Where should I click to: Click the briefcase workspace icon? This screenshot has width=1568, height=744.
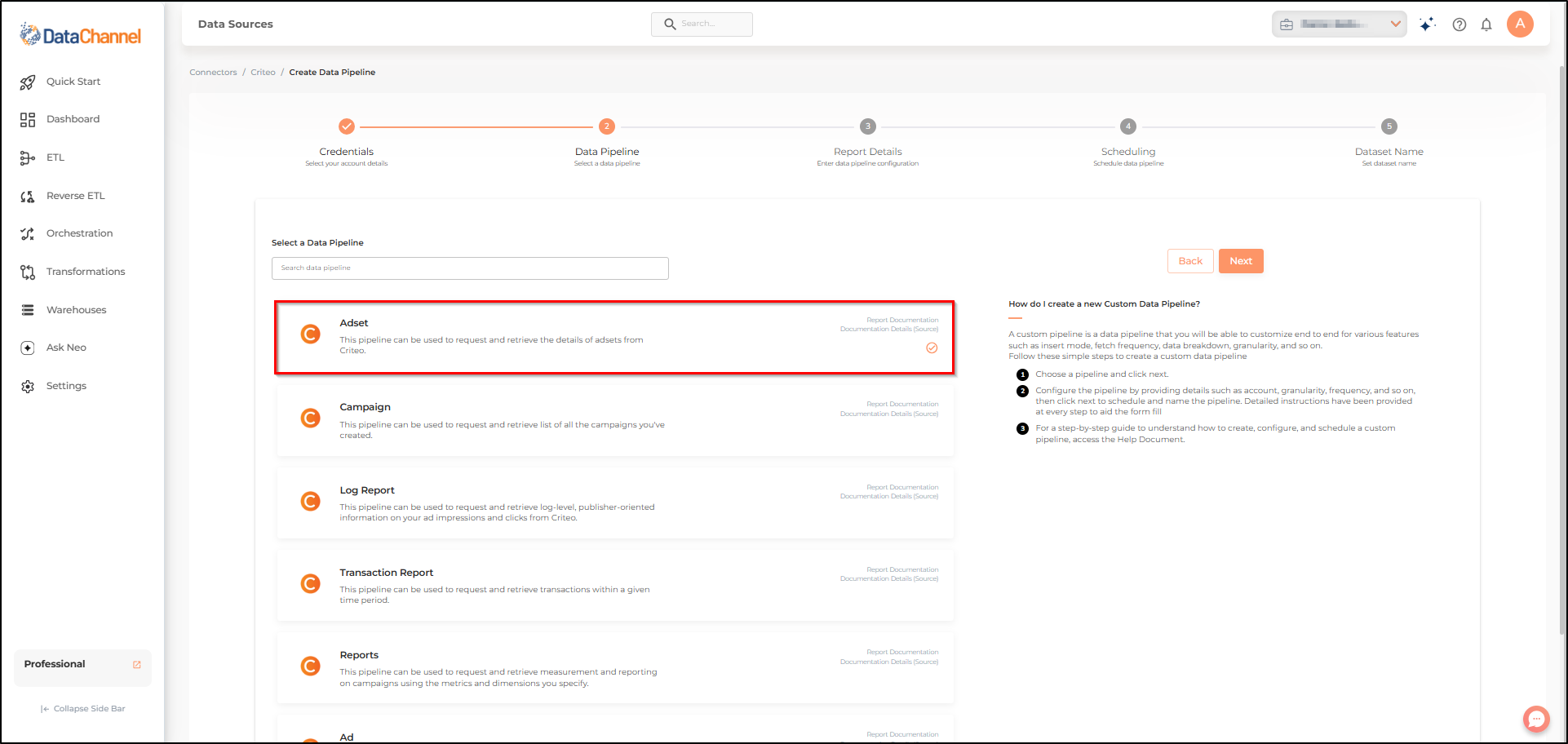tap(1287, 24)
